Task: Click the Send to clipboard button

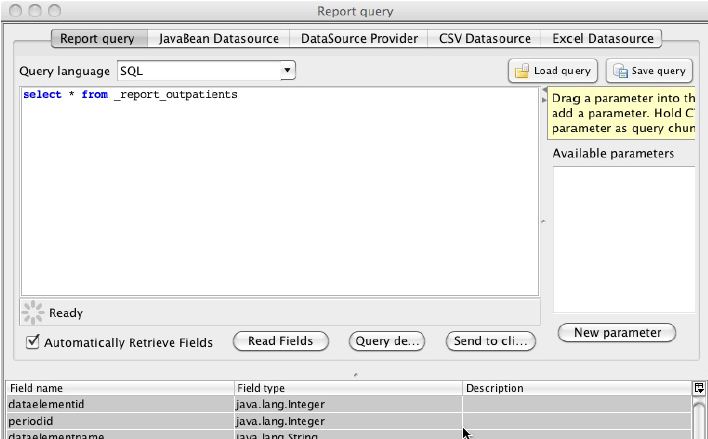Action: point(490,341)
